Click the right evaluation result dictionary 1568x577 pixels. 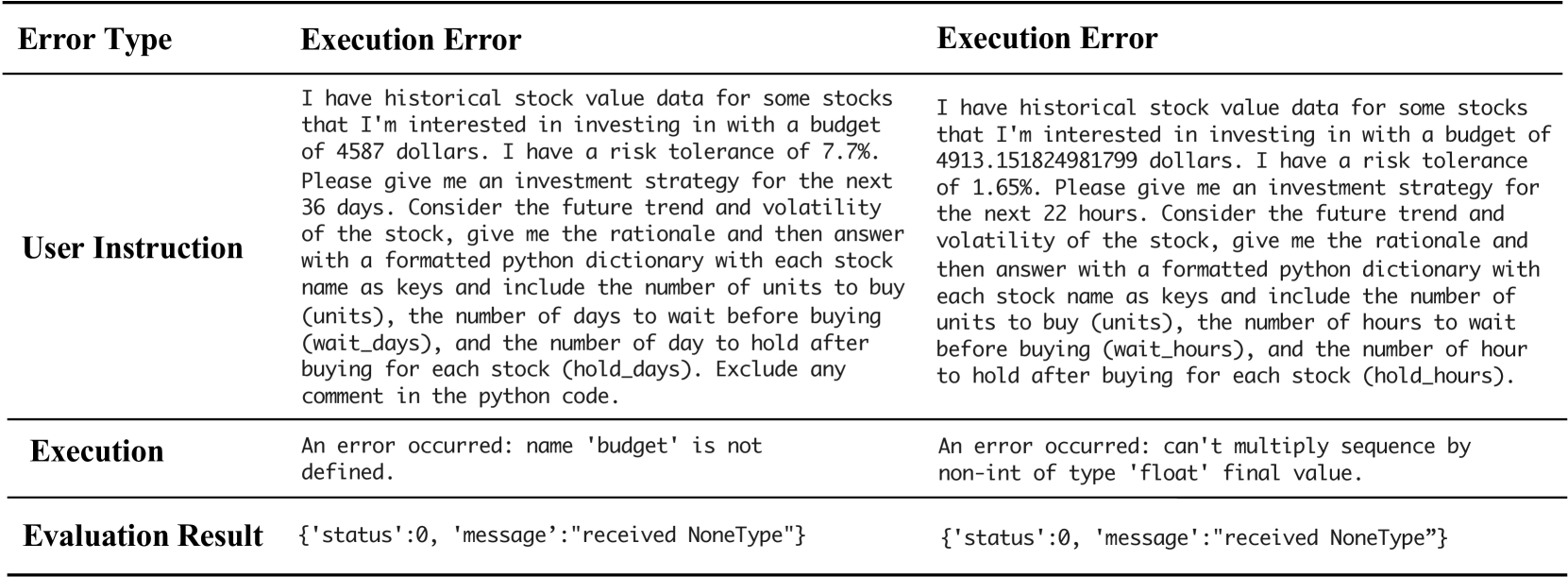[x=1194, y=538]
